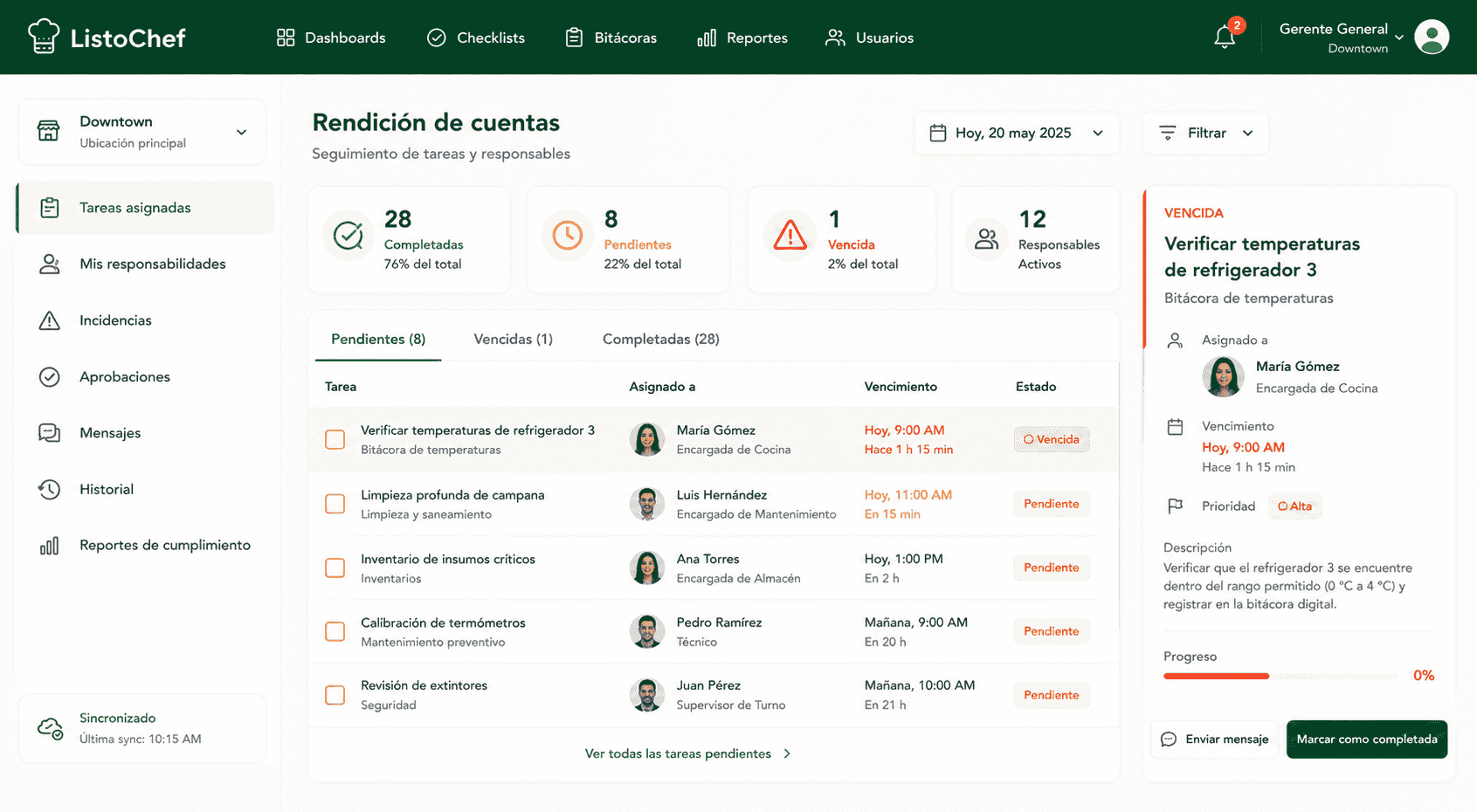Click the Reportes de cumplimiento chart icon
This screenshot has height=812, width=1477.
point(50,546)
